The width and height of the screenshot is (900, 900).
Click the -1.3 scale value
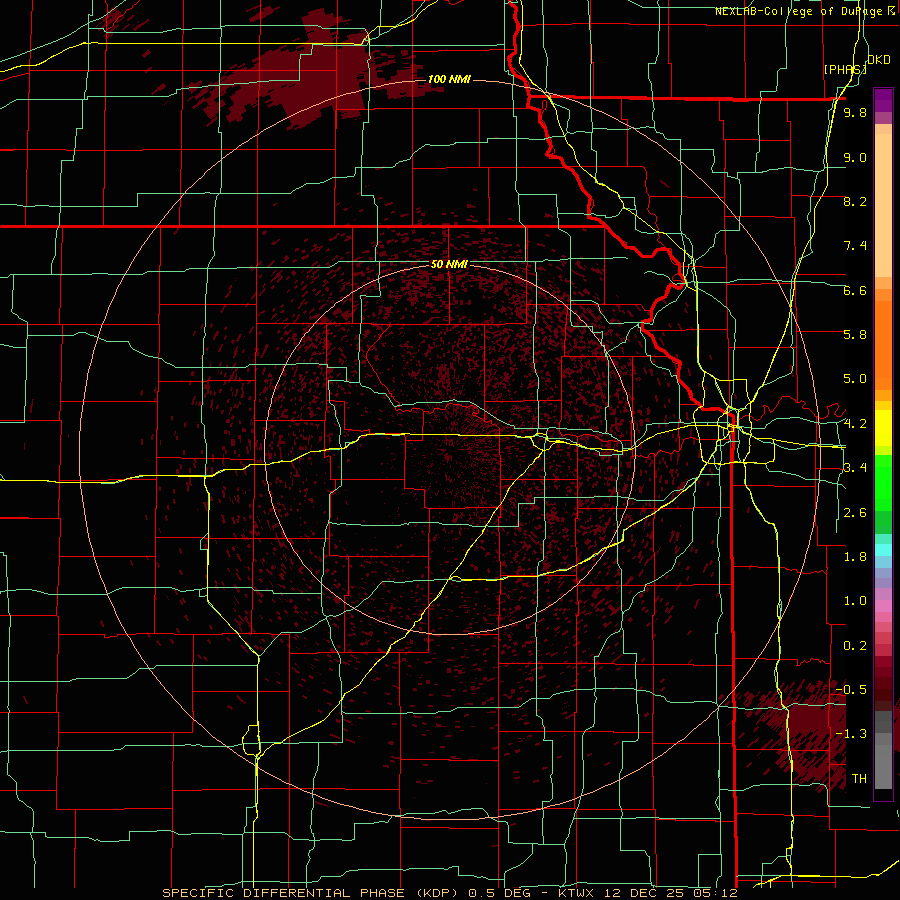coord(851,734)
